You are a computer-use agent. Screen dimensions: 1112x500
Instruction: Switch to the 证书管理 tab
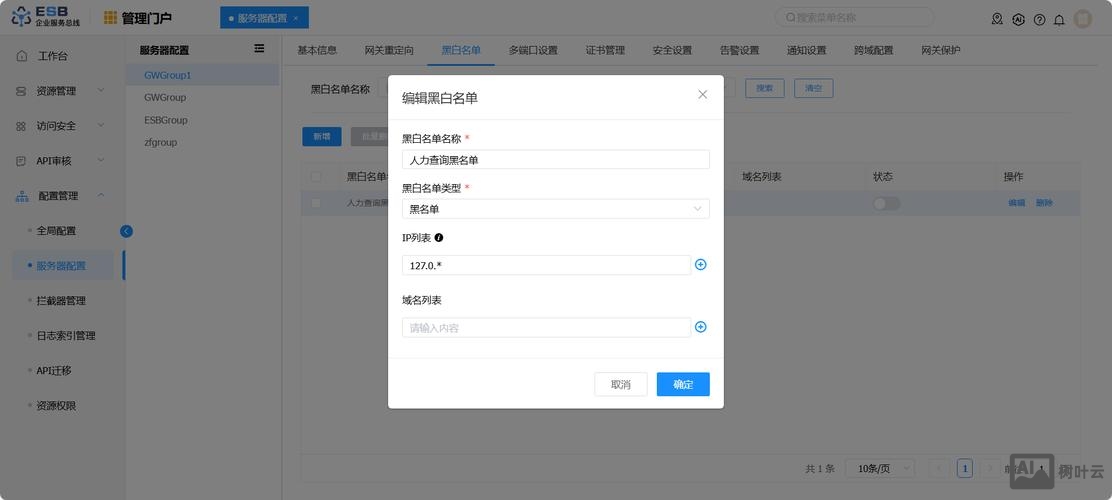[605, 50]
